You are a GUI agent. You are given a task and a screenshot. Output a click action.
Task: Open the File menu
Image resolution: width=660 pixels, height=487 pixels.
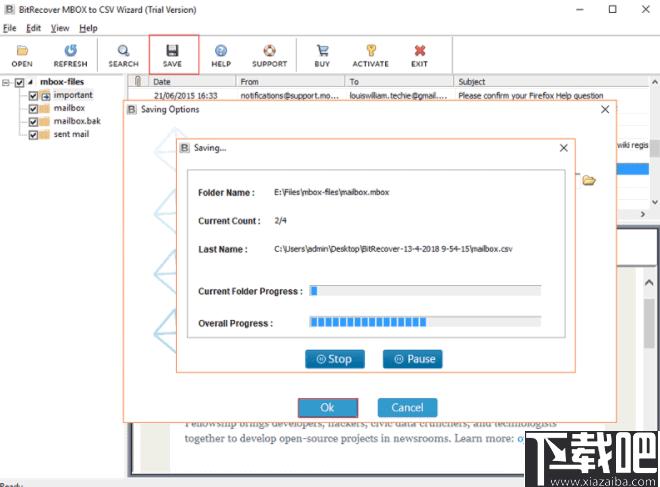click(9, 28)
